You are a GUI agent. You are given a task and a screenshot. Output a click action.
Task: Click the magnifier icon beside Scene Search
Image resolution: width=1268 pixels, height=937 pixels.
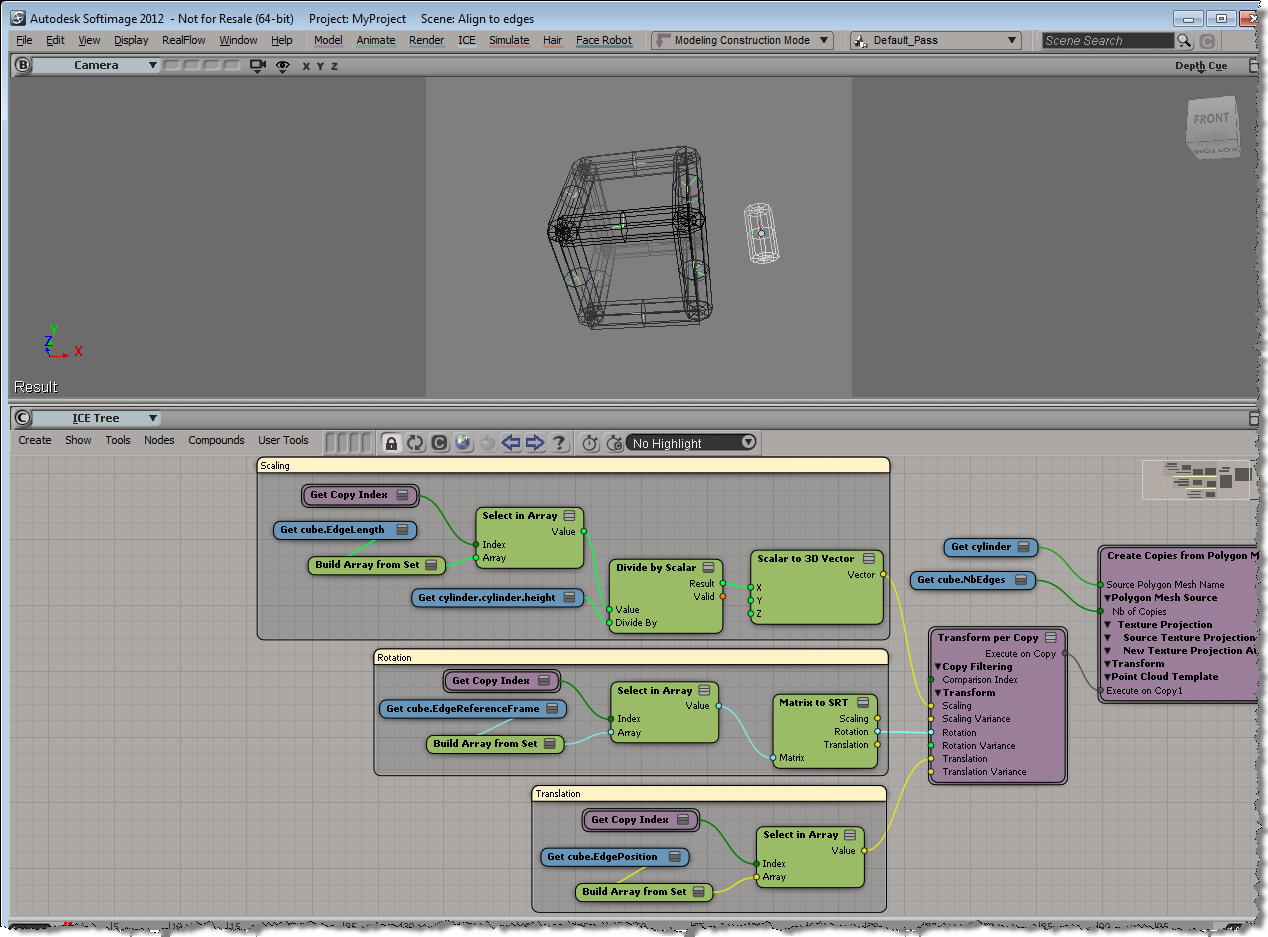[1184, 41]
